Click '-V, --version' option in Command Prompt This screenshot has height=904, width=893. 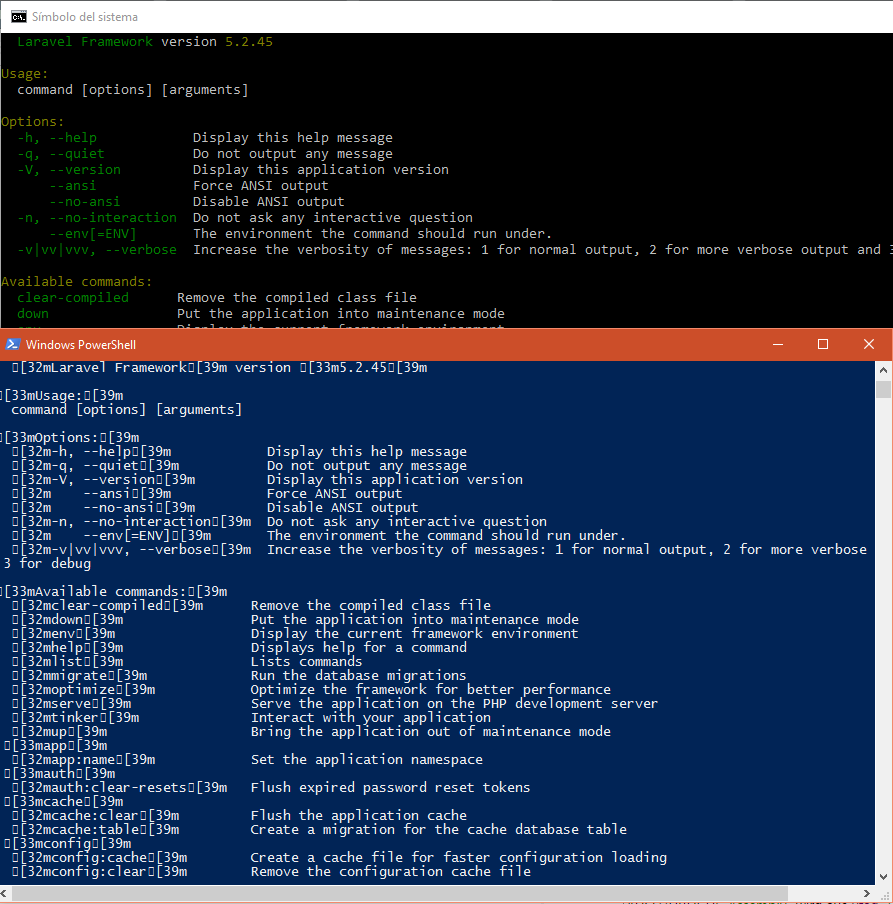tap(69, 170)
